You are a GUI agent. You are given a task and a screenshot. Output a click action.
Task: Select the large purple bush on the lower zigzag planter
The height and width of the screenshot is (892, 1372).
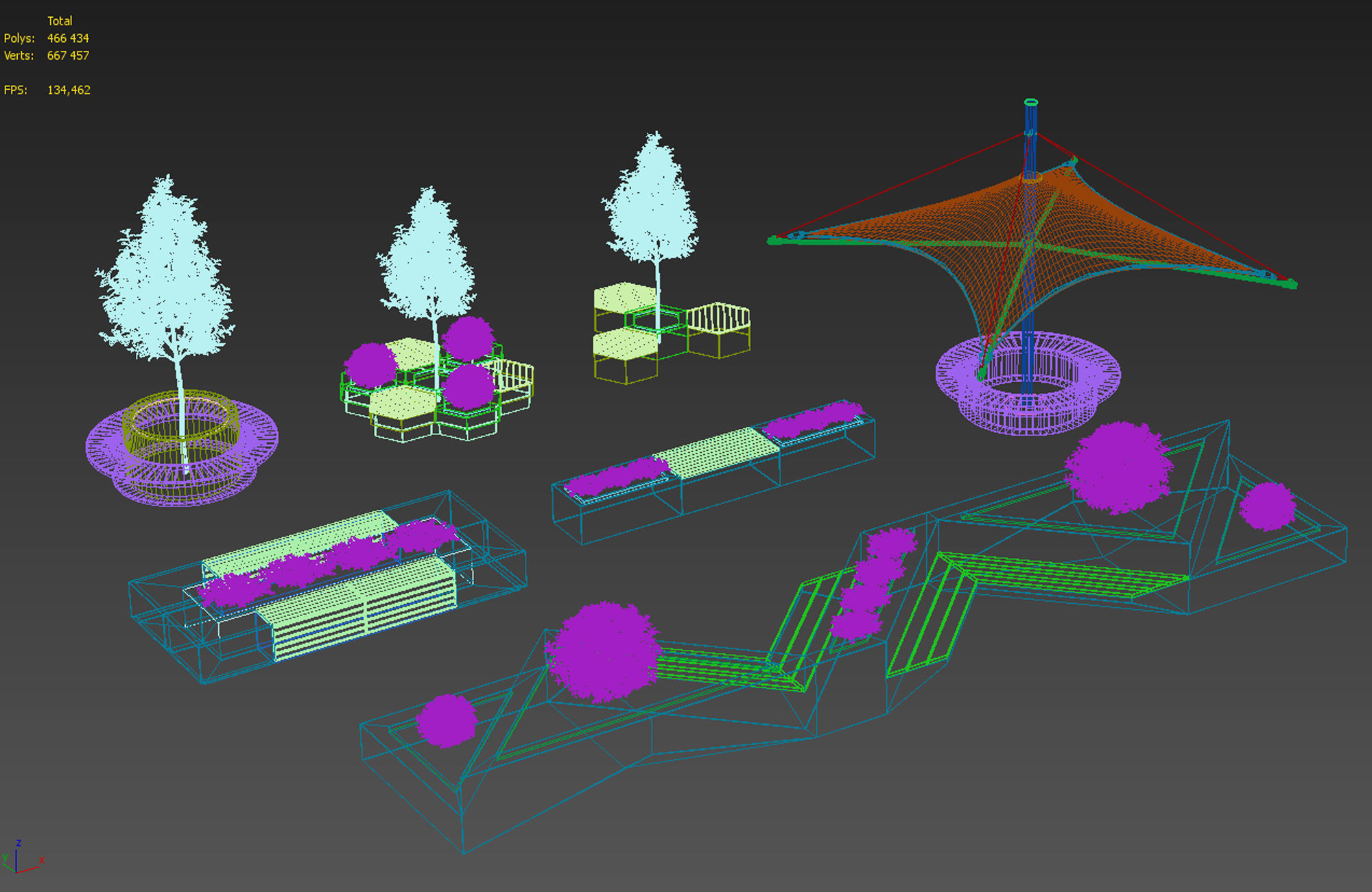(x=604, y=652)
